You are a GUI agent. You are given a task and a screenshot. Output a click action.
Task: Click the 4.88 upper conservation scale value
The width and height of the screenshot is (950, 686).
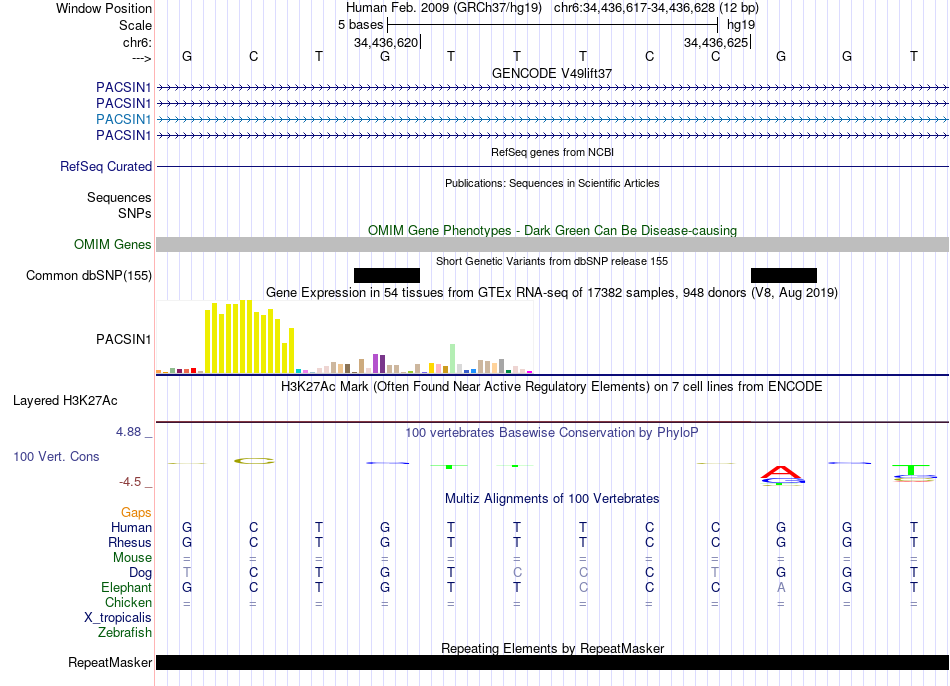[x=128, y=432]
